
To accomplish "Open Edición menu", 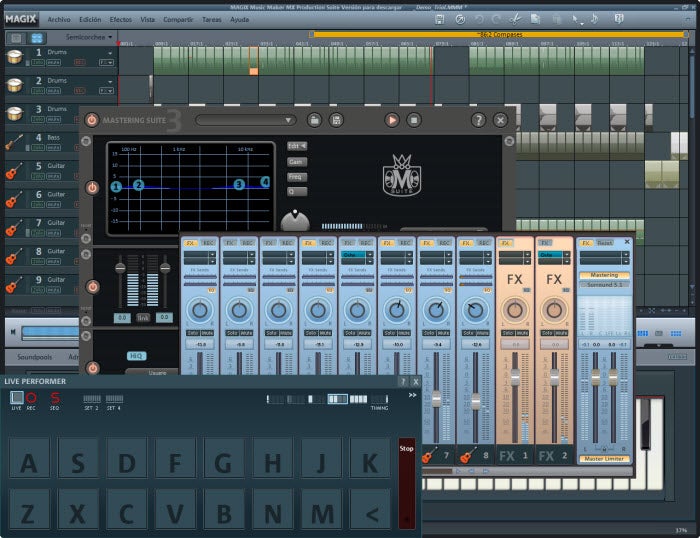I will point(90,20).
